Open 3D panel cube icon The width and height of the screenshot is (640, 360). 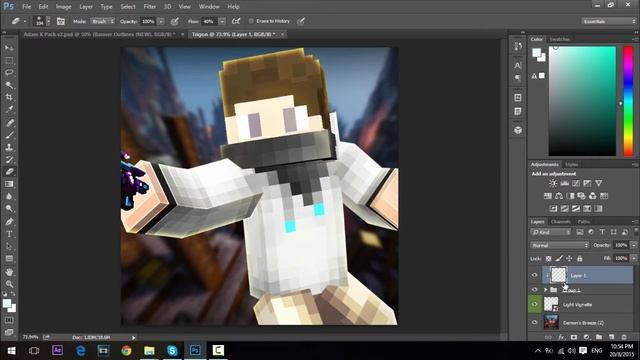pyautogui.click(x=518, y=130)
